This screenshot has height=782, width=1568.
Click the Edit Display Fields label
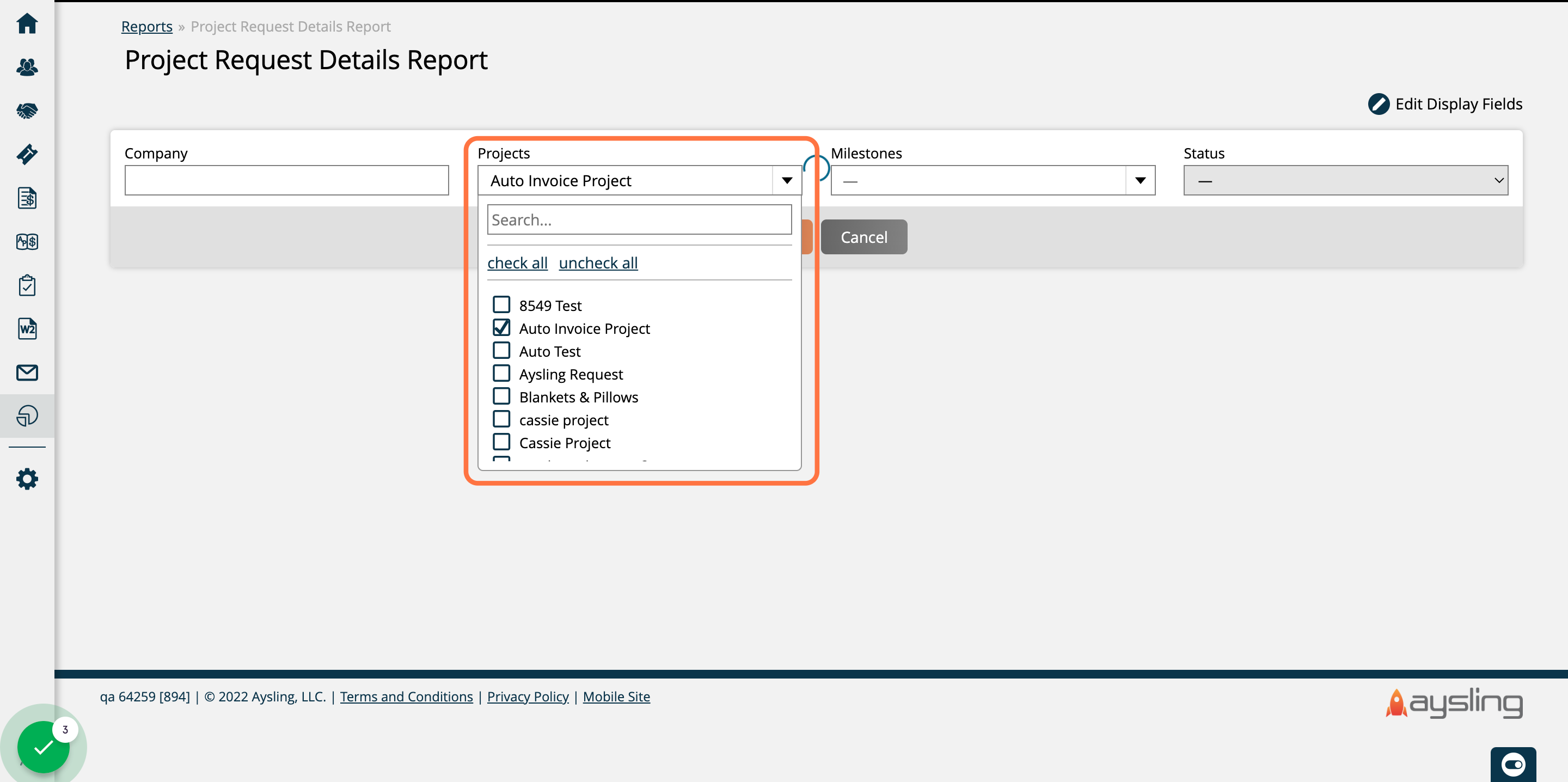coord(1459,104)
